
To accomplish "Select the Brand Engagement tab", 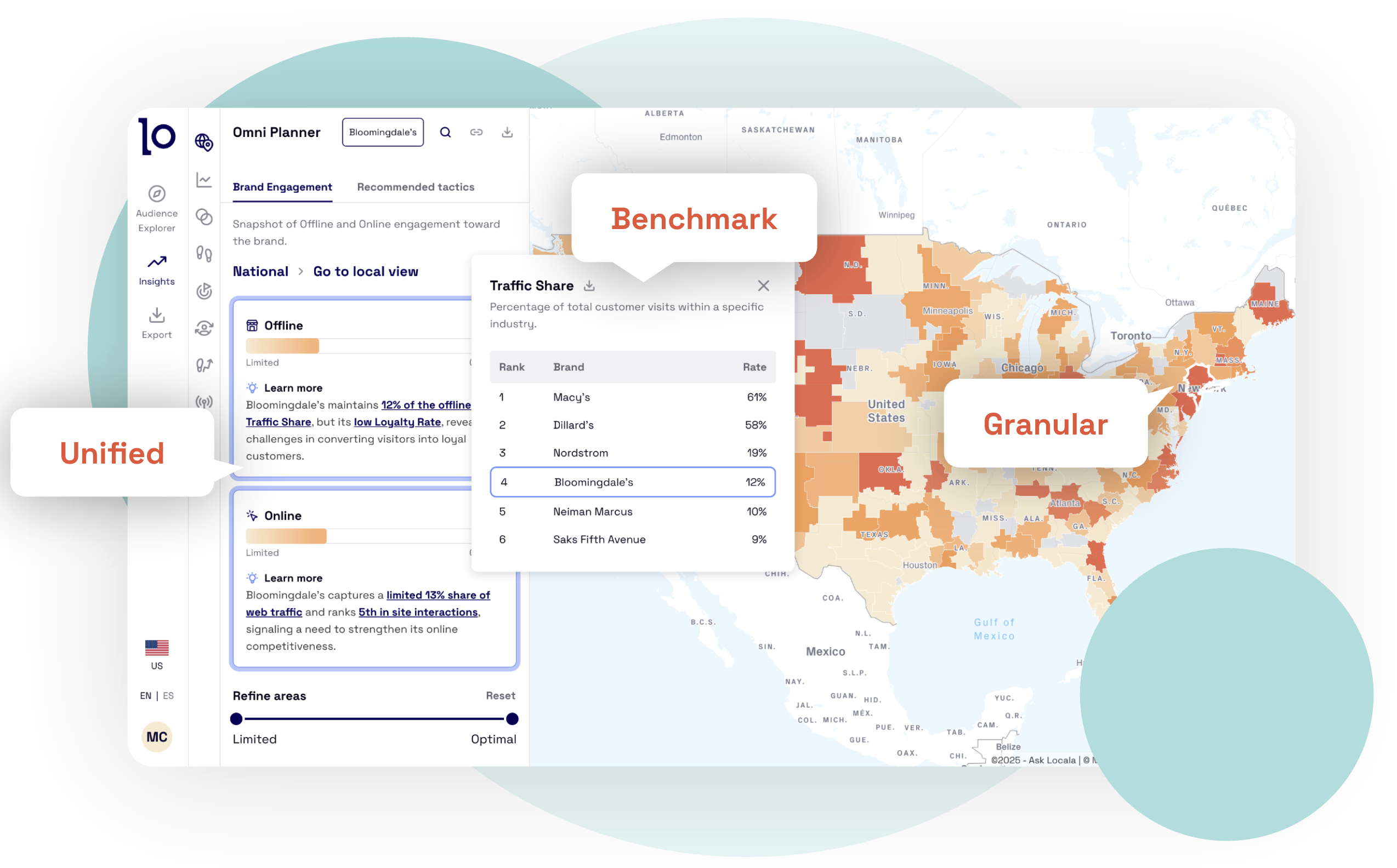I will click(x=282, y=186).
